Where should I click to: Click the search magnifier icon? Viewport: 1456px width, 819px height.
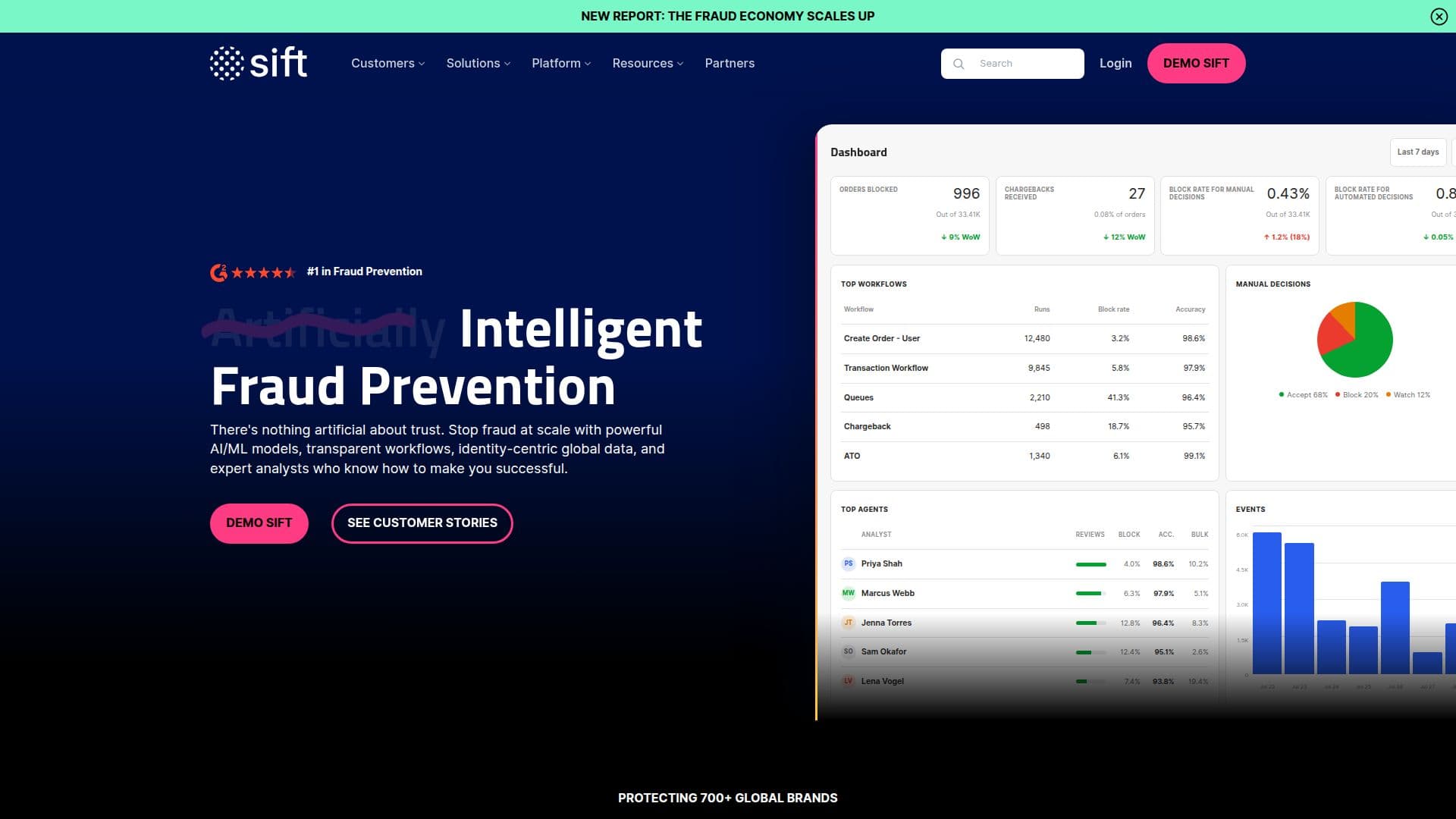click(x=959, y=64)
